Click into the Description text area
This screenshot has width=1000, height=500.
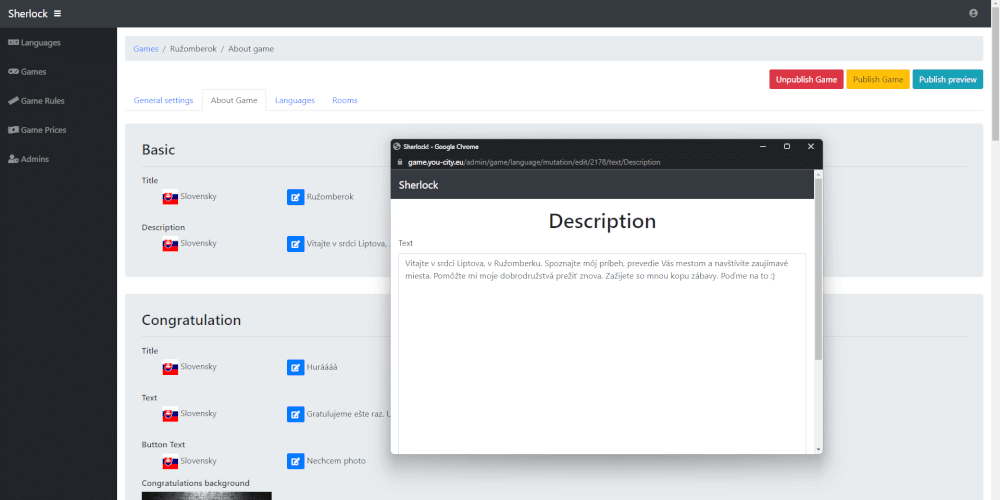pos(601,350)
